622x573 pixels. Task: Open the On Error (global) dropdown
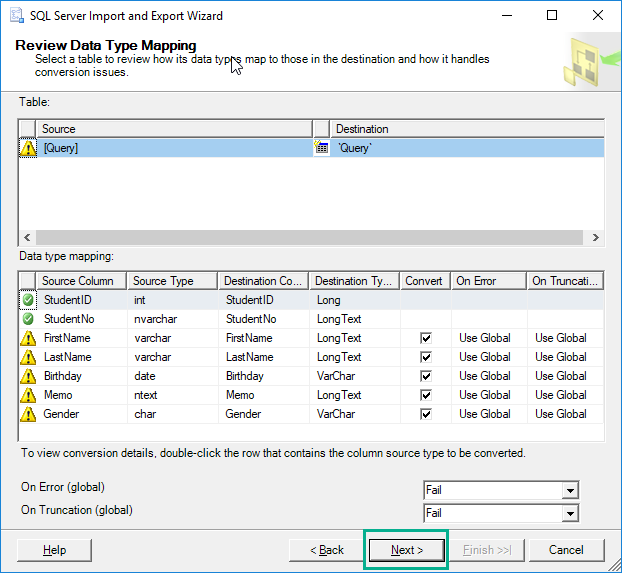click(x=569, y=491)
